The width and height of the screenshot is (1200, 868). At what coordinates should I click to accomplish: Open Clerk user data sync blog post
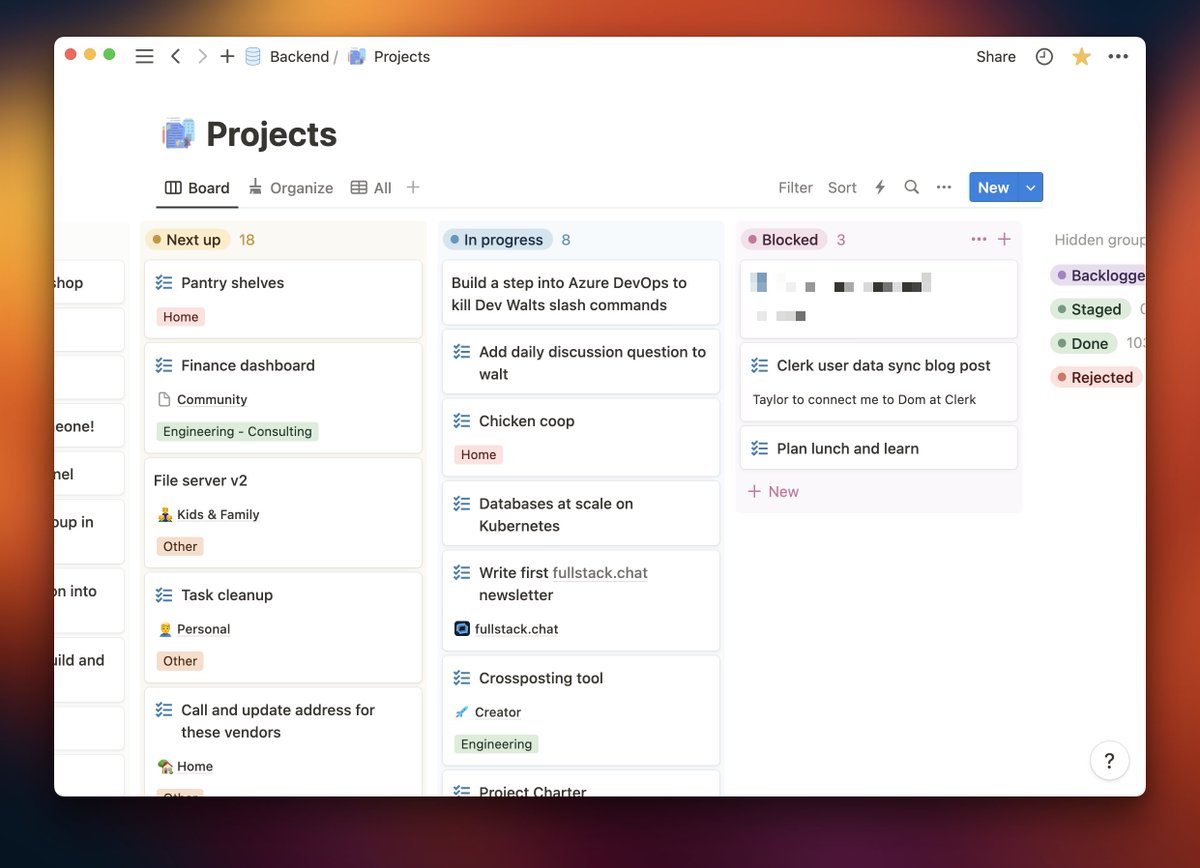(879, 382)
